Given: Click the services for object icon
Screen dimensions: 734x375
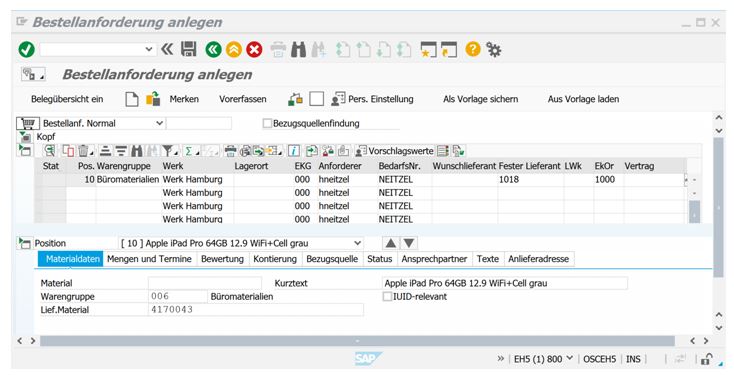Looking at the screenshot, I should [33, 74].
